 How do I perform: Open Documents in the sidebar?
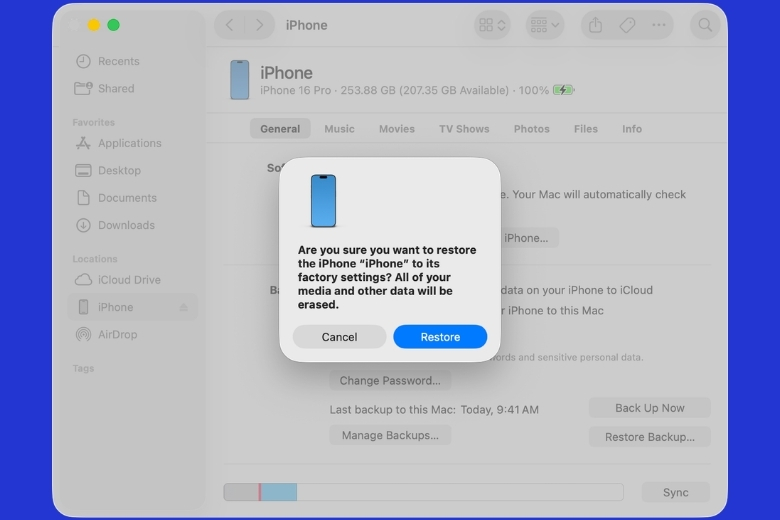point(132,198)
